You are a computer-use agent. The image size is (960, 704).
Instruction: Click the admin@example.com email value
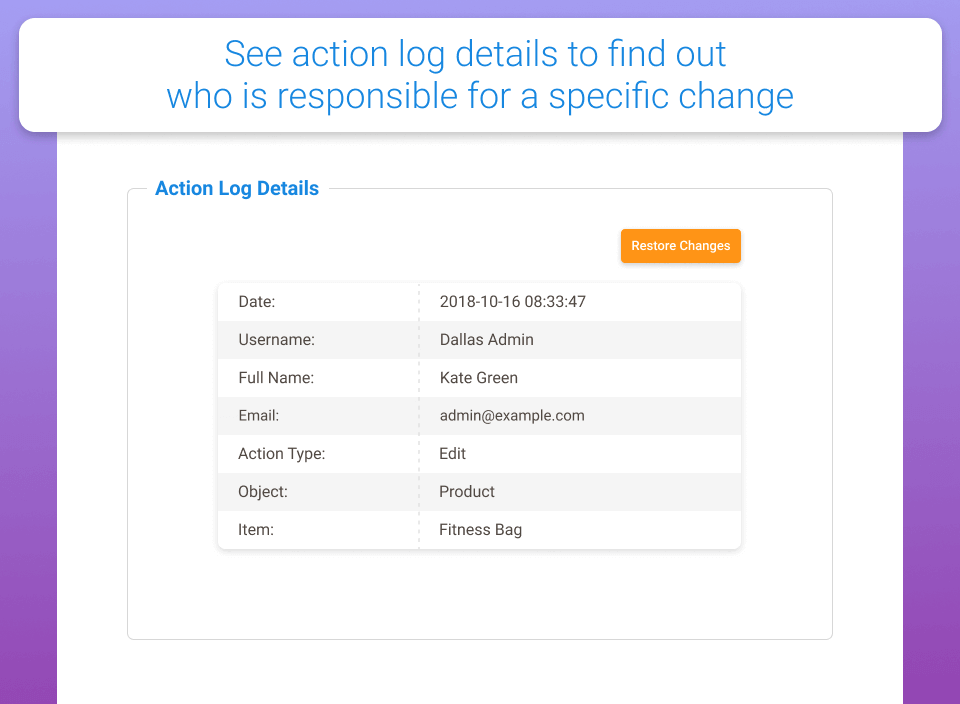512,415
